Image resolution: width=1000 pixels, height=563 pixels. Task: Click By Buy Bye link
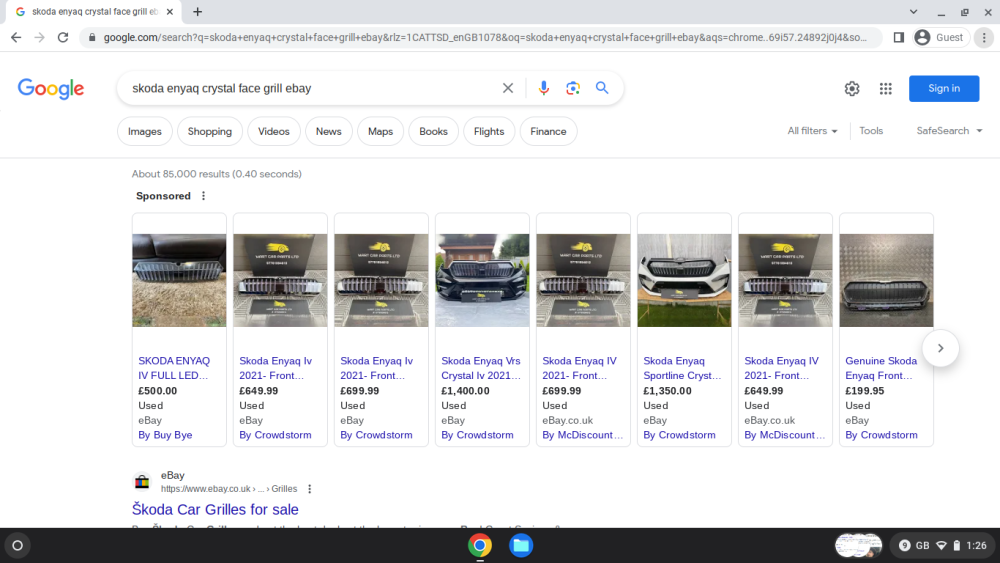pos(165,435)
